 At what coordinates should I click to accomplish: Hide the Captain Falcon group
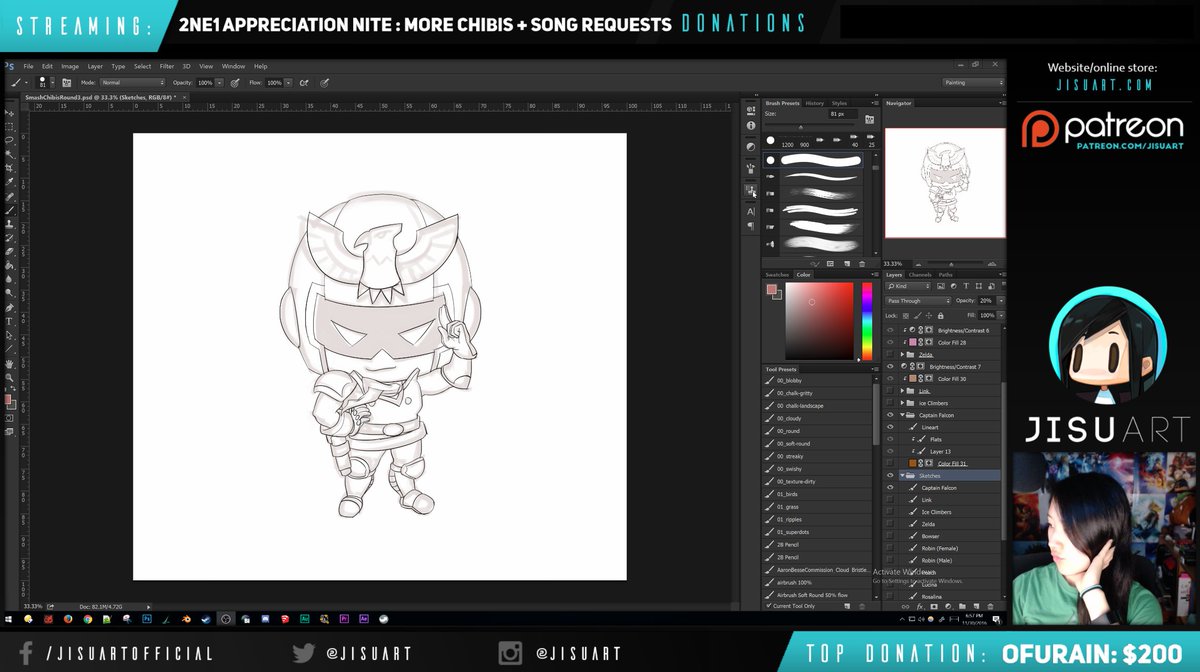[889, 415]
